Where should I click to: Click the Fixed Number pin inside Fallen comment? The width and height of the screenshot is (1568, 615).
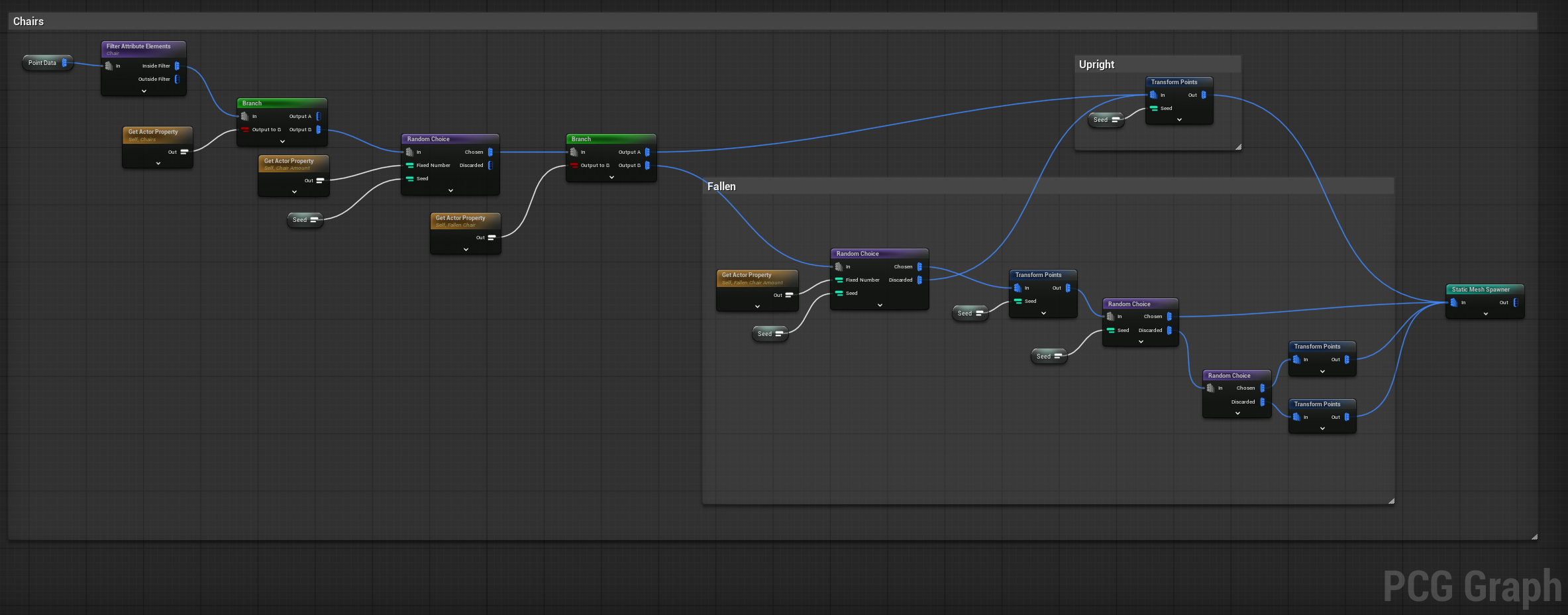pyautogui.click(x=839, y=280)
